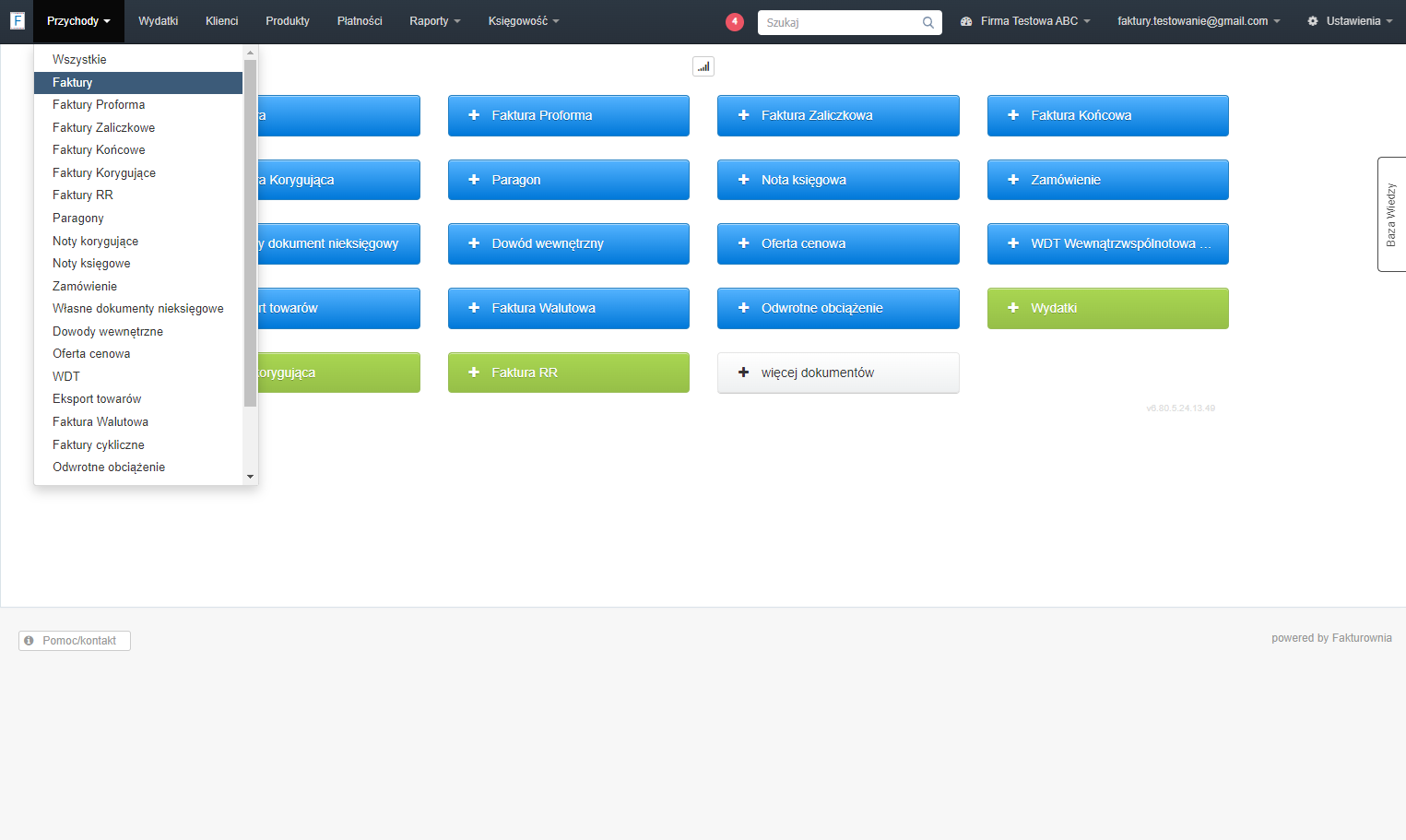
Task: Select Faktury in the dropdown list
Action: pyautogui.click(x=138, y=82)
